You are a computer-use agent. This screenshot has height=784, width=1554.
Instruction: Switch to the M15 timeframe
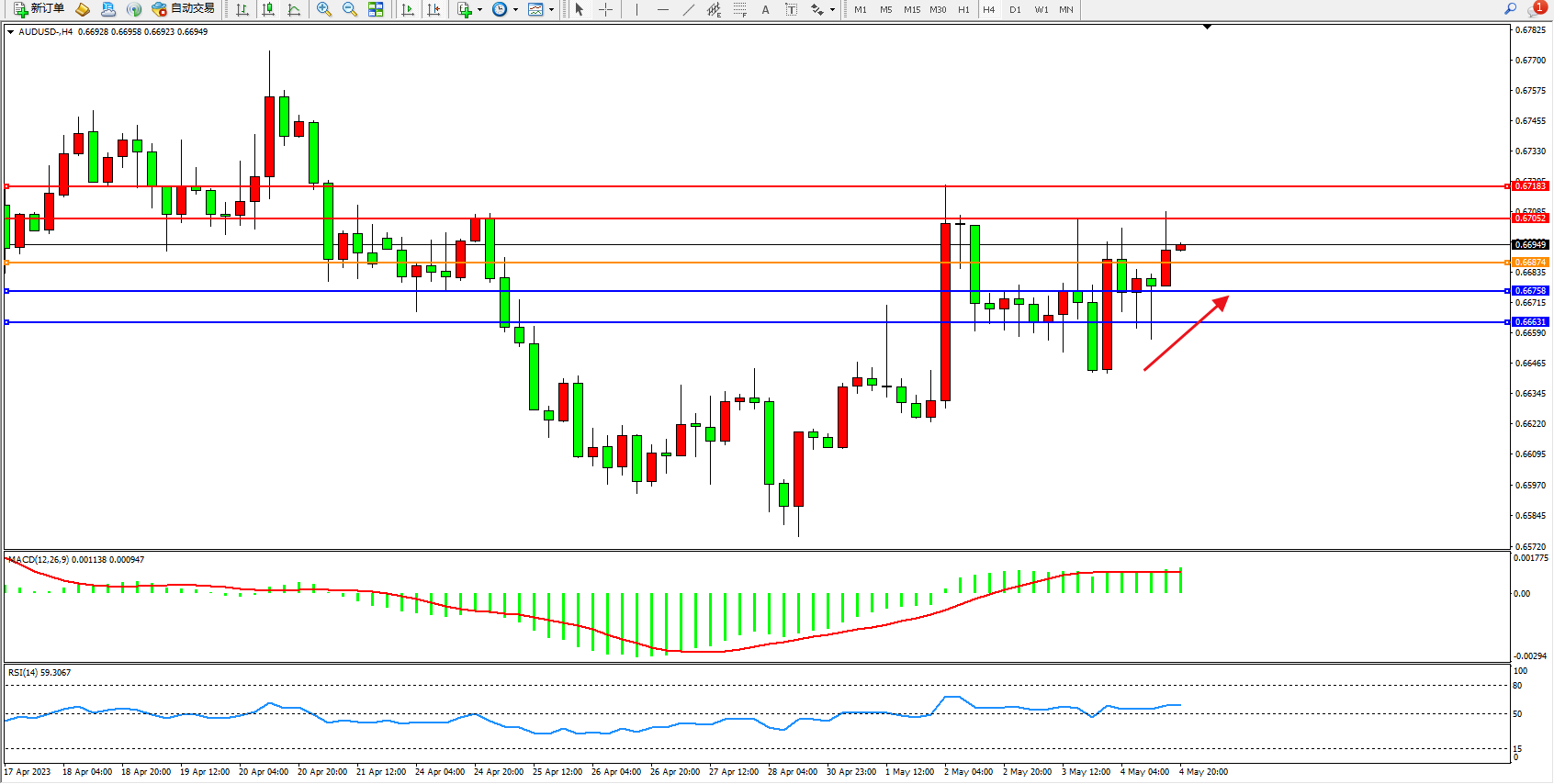(911, 9)
